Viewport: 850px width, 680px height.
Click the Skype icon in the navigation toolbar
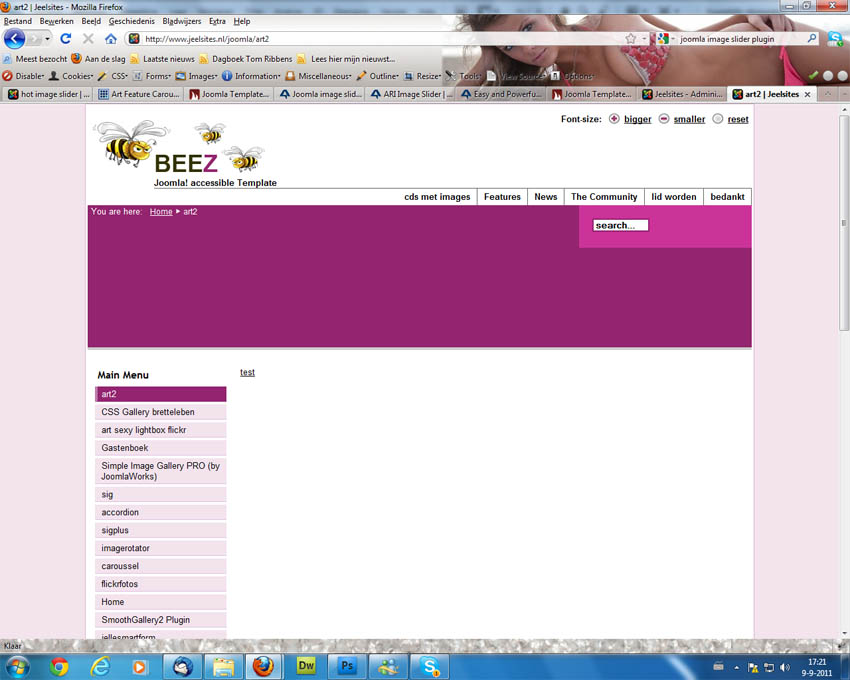pyautogui.click(x=835, y=39)
